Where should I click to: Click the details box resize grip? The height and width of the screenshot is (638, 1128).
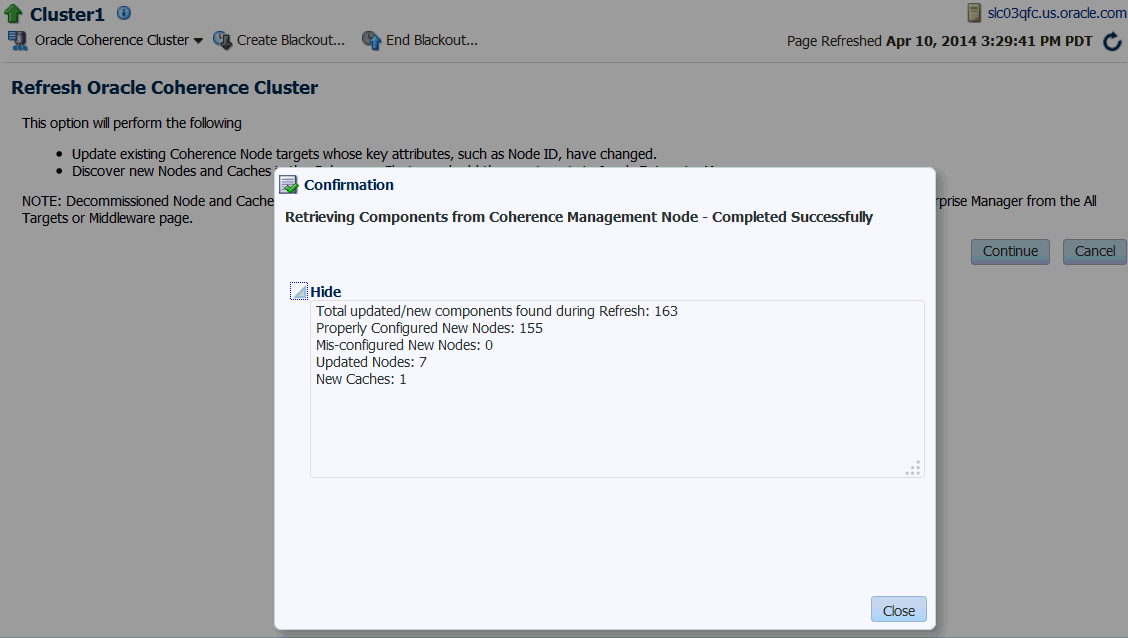[x=913, y=468]
